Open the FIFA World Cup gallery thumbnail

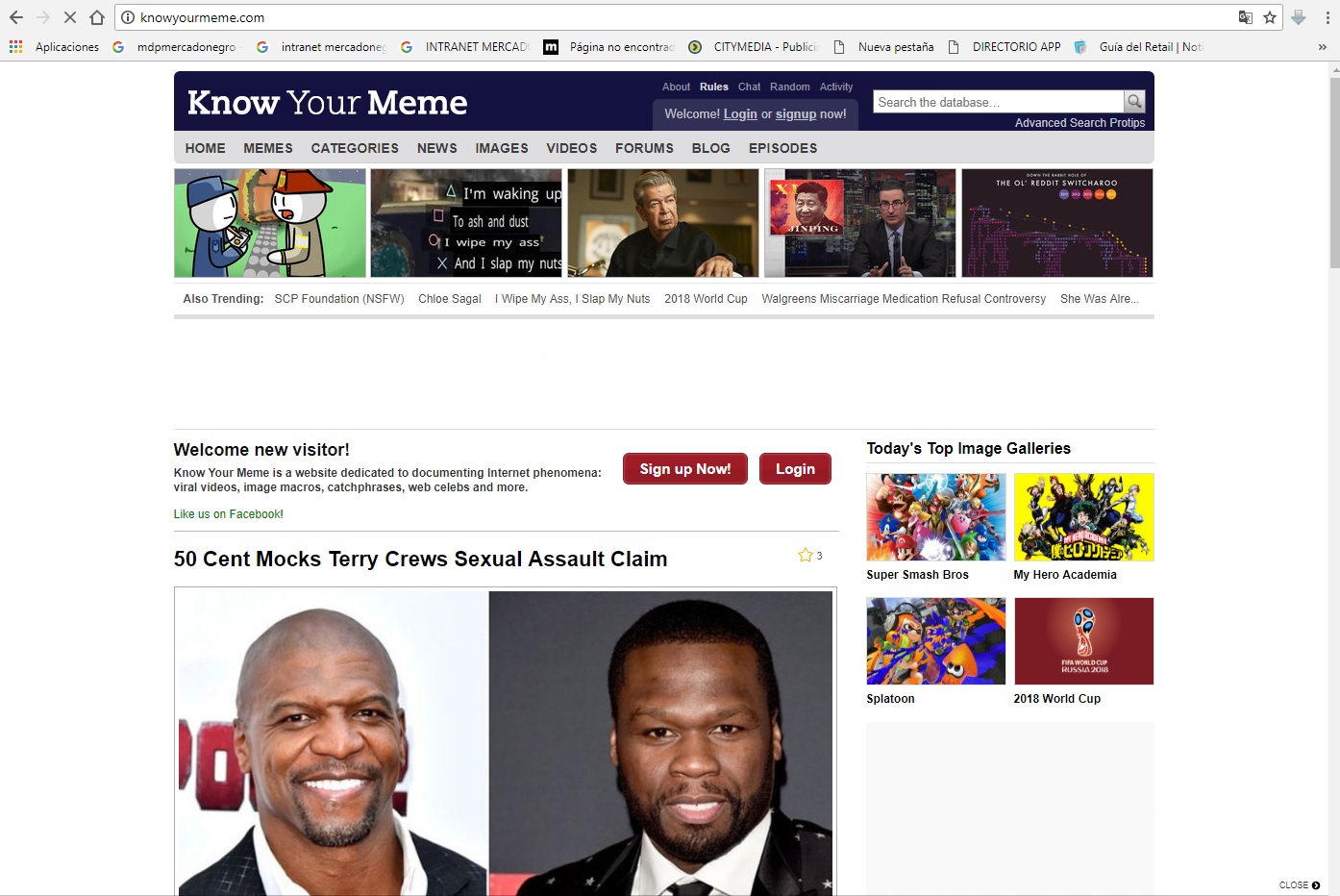(x=1083, y=641)
